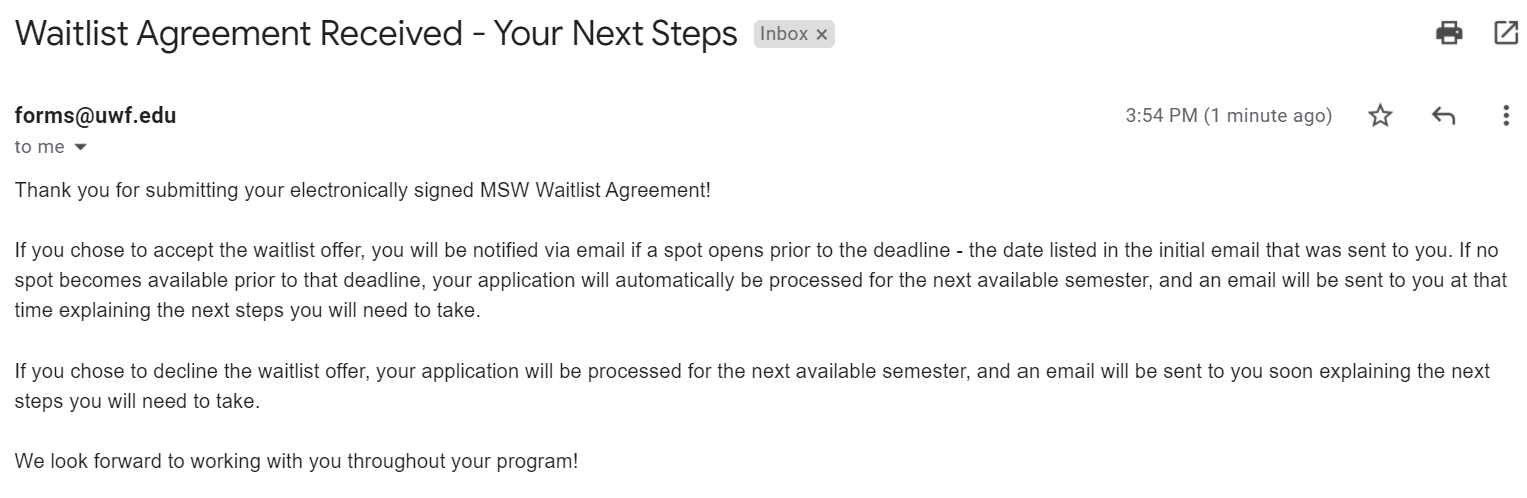Image resolution: width=1527 pixels, height=498 pixels.
Task: Star this message from forms@uwf.edu
Action: tap(1380, 116)
